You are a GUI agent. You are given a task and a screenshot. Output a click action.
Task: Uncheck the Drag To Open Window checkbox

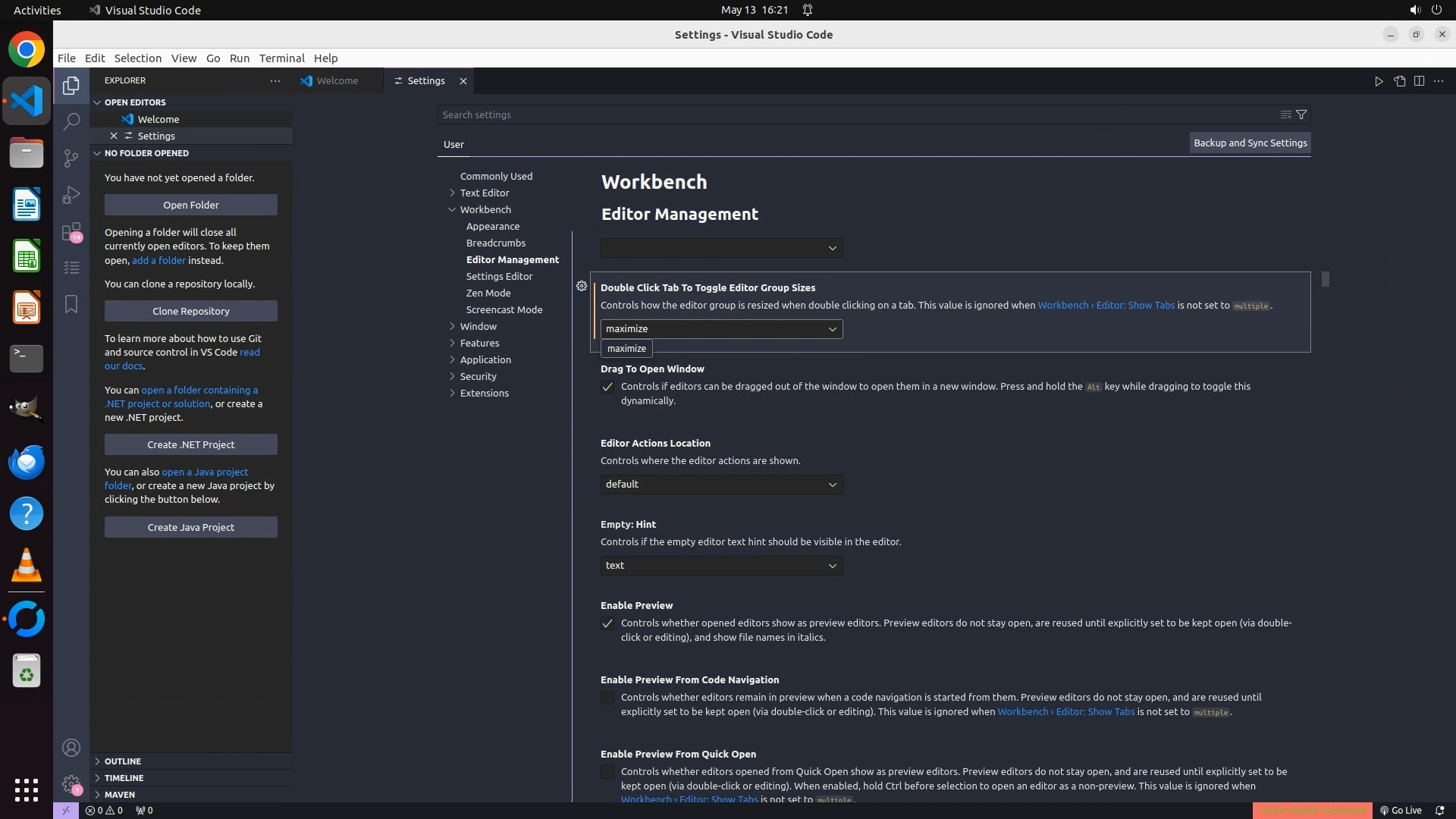click(x=607, y=387)
